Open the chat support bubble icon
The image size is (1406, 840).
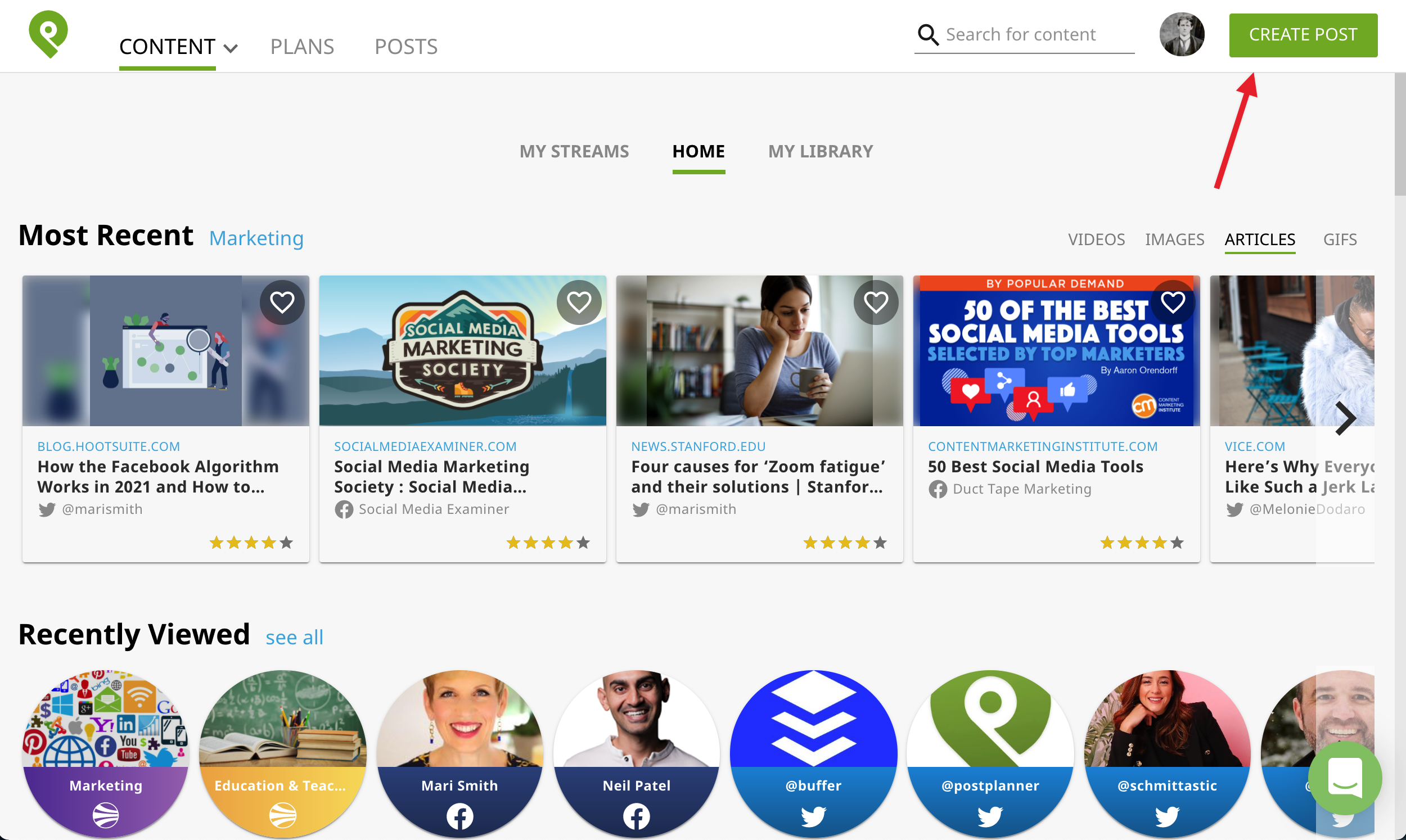click(1345, 778)
